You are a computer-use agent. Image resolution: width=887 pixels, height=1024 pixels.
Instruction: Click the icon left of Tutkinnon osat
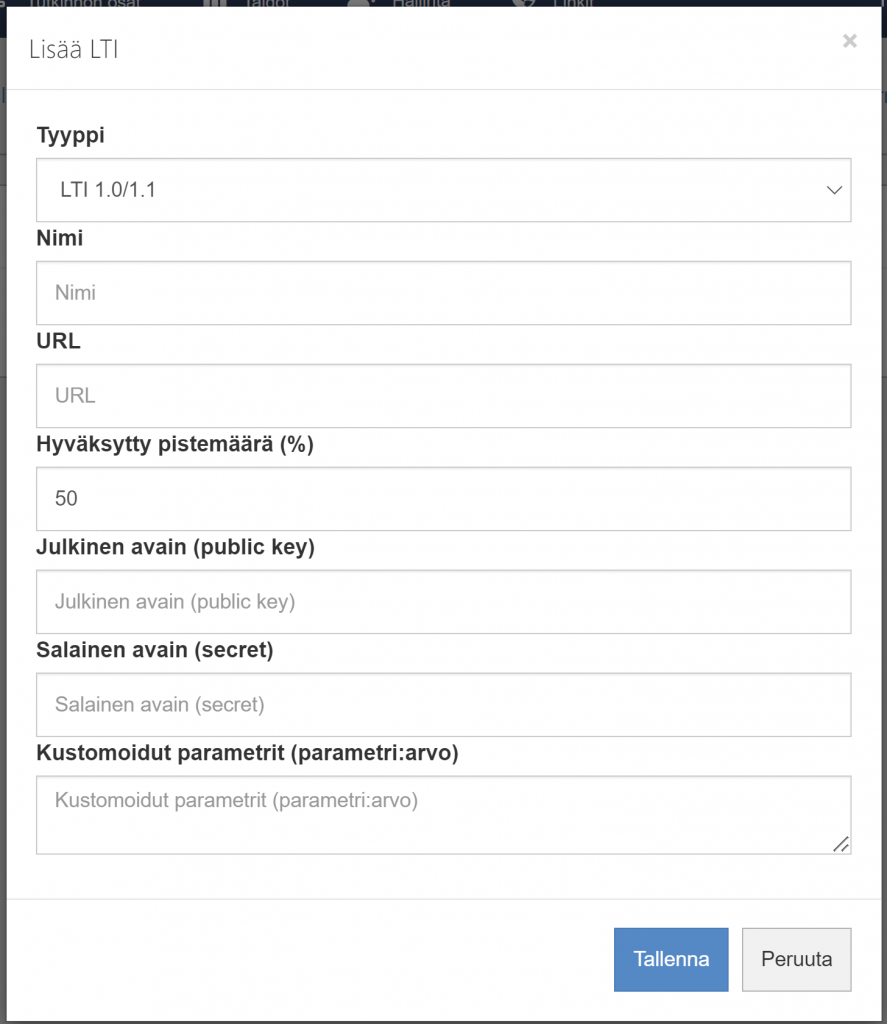pos(5,4)
